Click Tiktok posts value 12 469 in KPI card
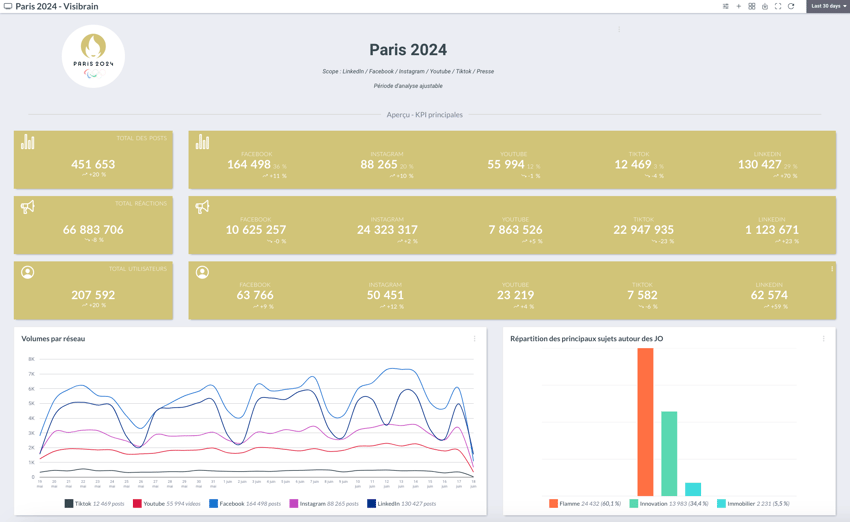 point(633,164)
